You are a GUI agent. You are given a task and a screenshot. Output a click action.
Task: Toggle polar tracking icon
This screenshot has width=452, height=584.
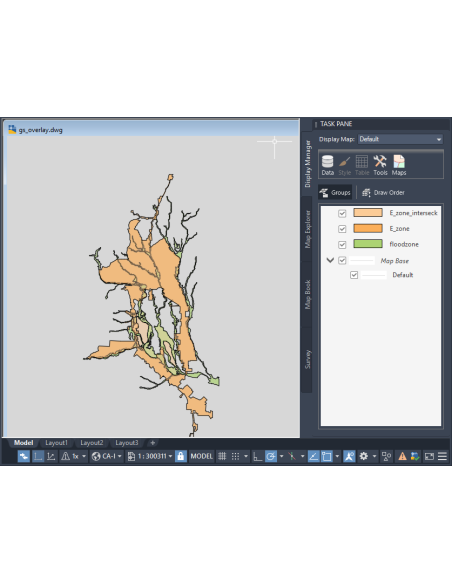click(x=271, y=456)
